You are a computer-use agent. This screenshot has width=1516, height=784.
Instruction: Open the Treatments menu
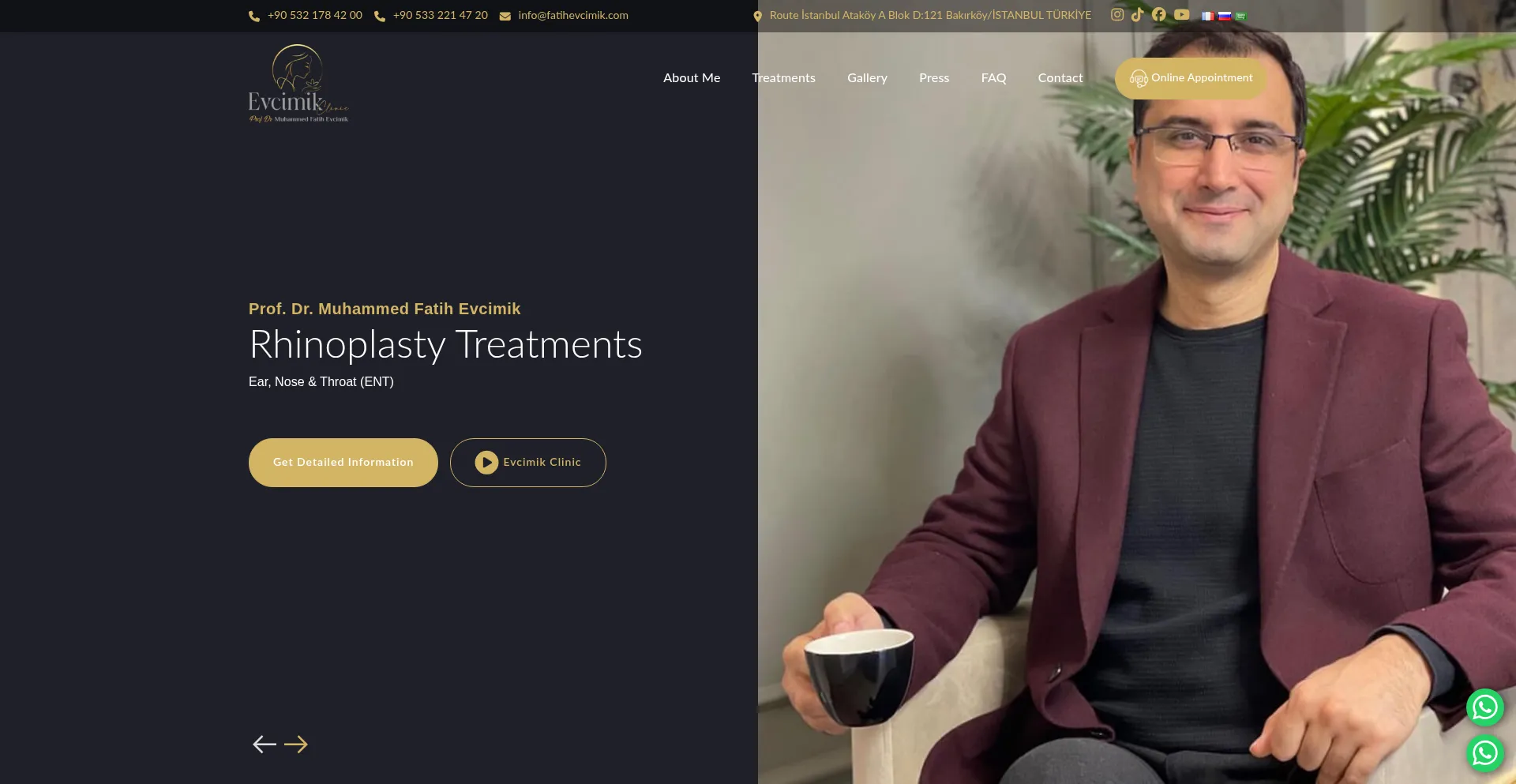coord(783,78)
